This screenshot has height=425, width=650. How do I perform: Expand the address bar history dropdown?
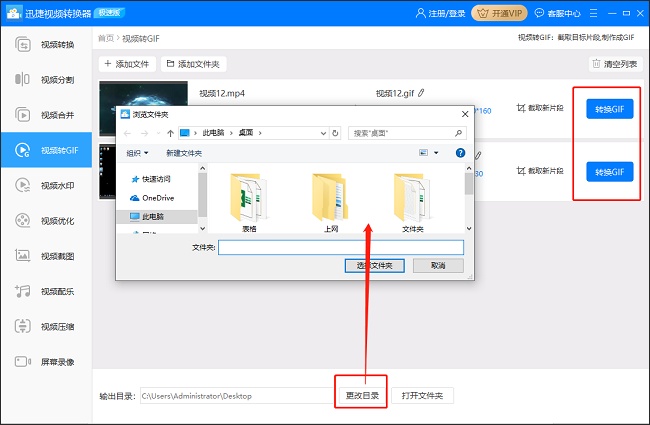tap(323, 133)
